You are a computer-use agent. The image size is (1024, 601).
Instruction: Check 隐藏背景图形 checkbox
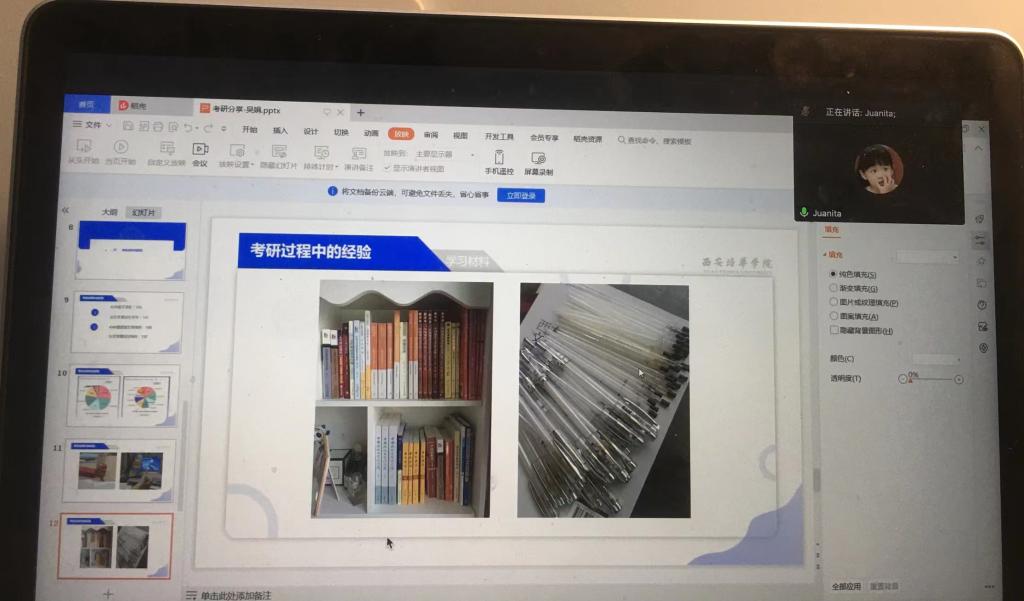834,330
